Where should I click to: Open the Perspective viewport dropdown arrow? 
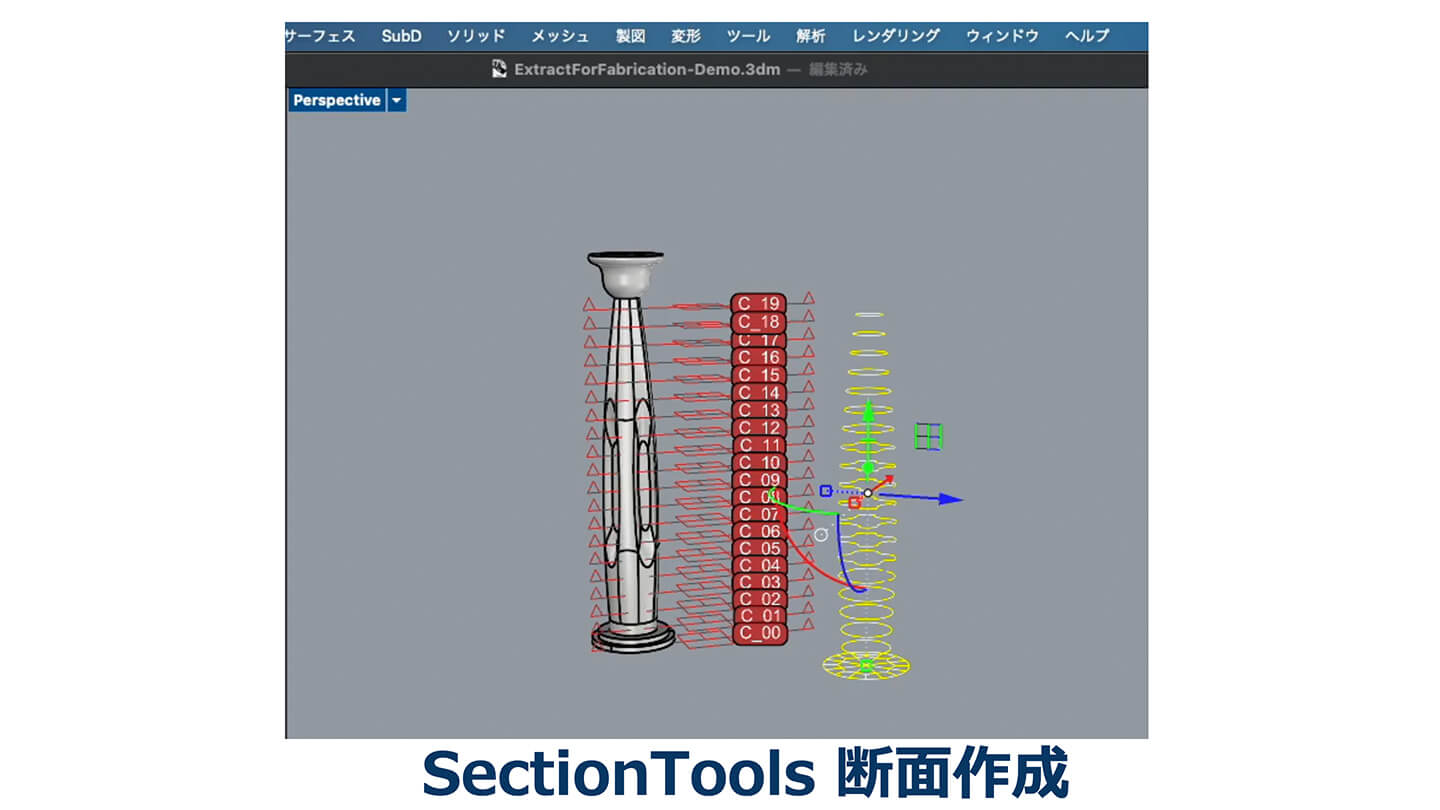[x=397, y=100]
